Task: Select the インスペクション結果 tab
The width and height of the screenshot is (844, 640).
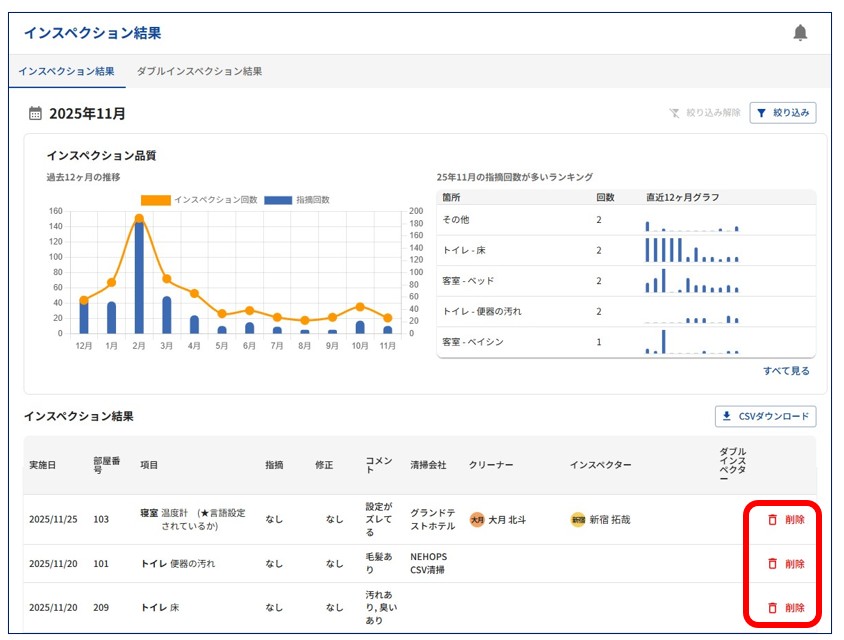Action: tap(66, 72)
